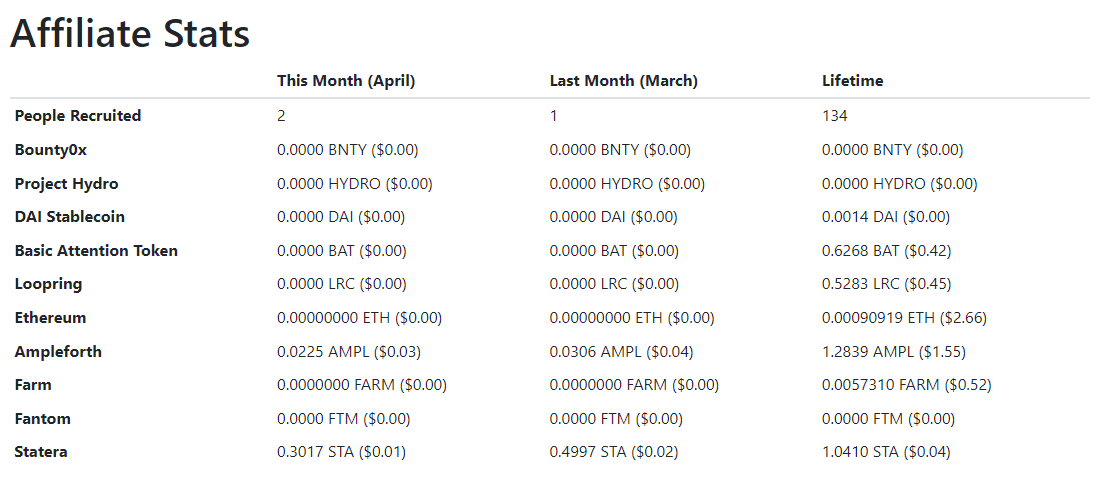Select the April 0.0225 AMPL value
Viewport: 1103px width, 485px height.
349,352
